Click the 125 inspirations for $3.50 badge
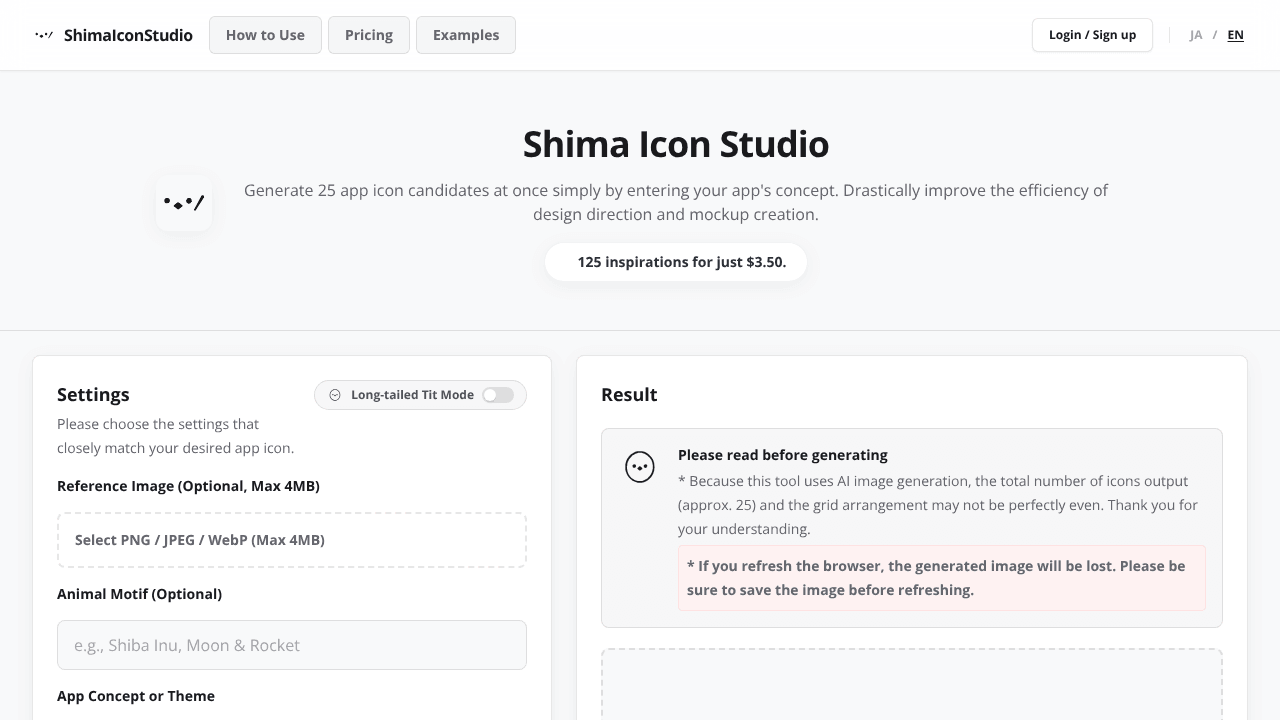The width and height of the screenshot is (1280, 720). [x=676, y=262]
